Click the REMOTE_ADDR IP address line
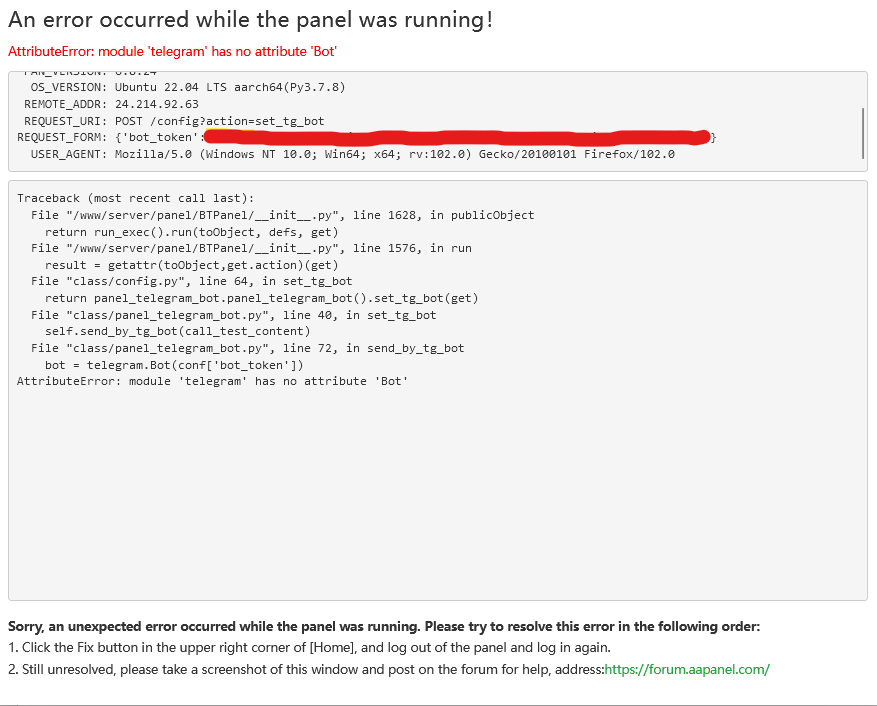 [111, 104]
